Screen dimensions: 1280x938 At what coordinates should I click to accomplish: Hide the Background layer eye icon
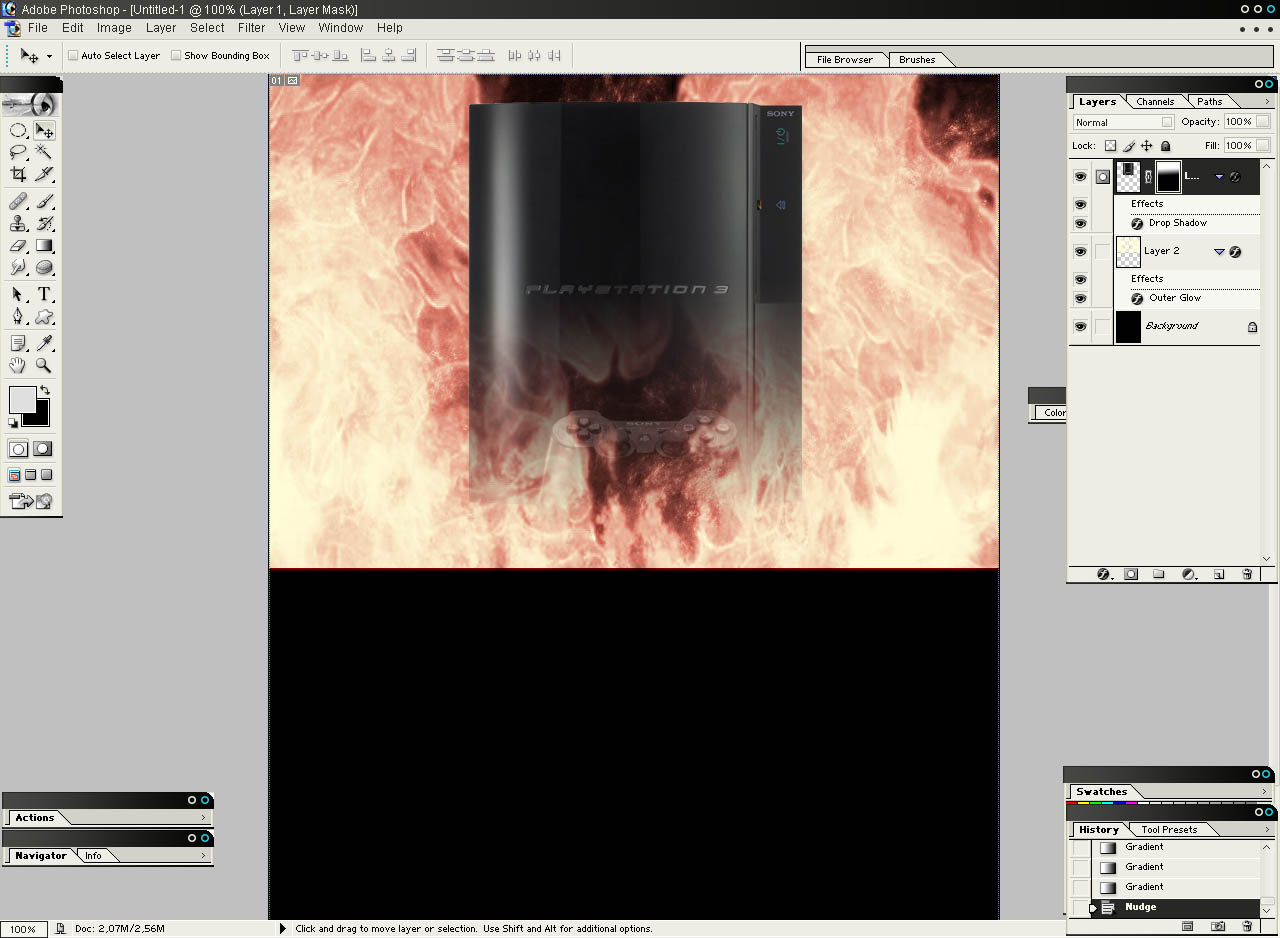click(1080, 327)
